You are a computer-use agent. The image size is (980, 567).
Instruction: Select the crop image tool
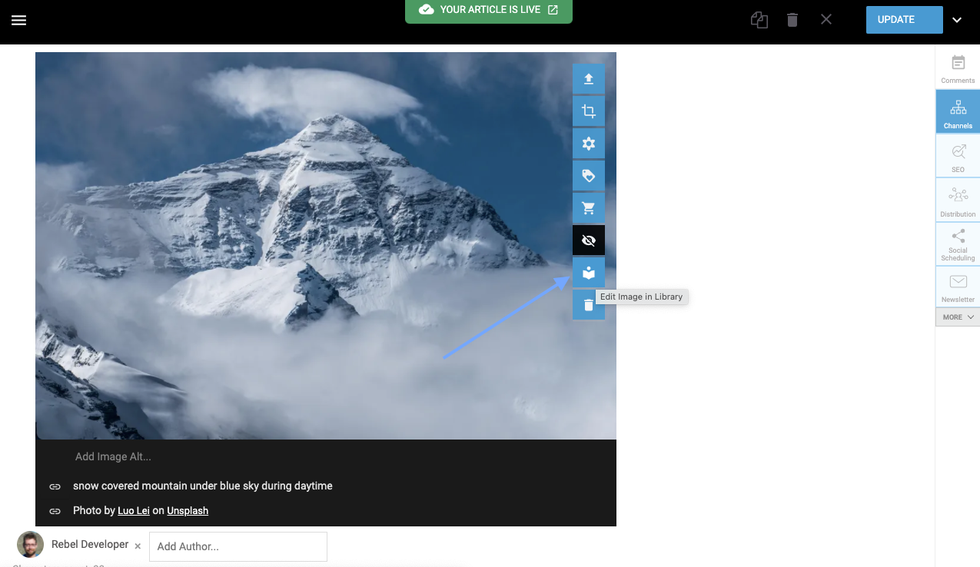(x=588, y=112)
